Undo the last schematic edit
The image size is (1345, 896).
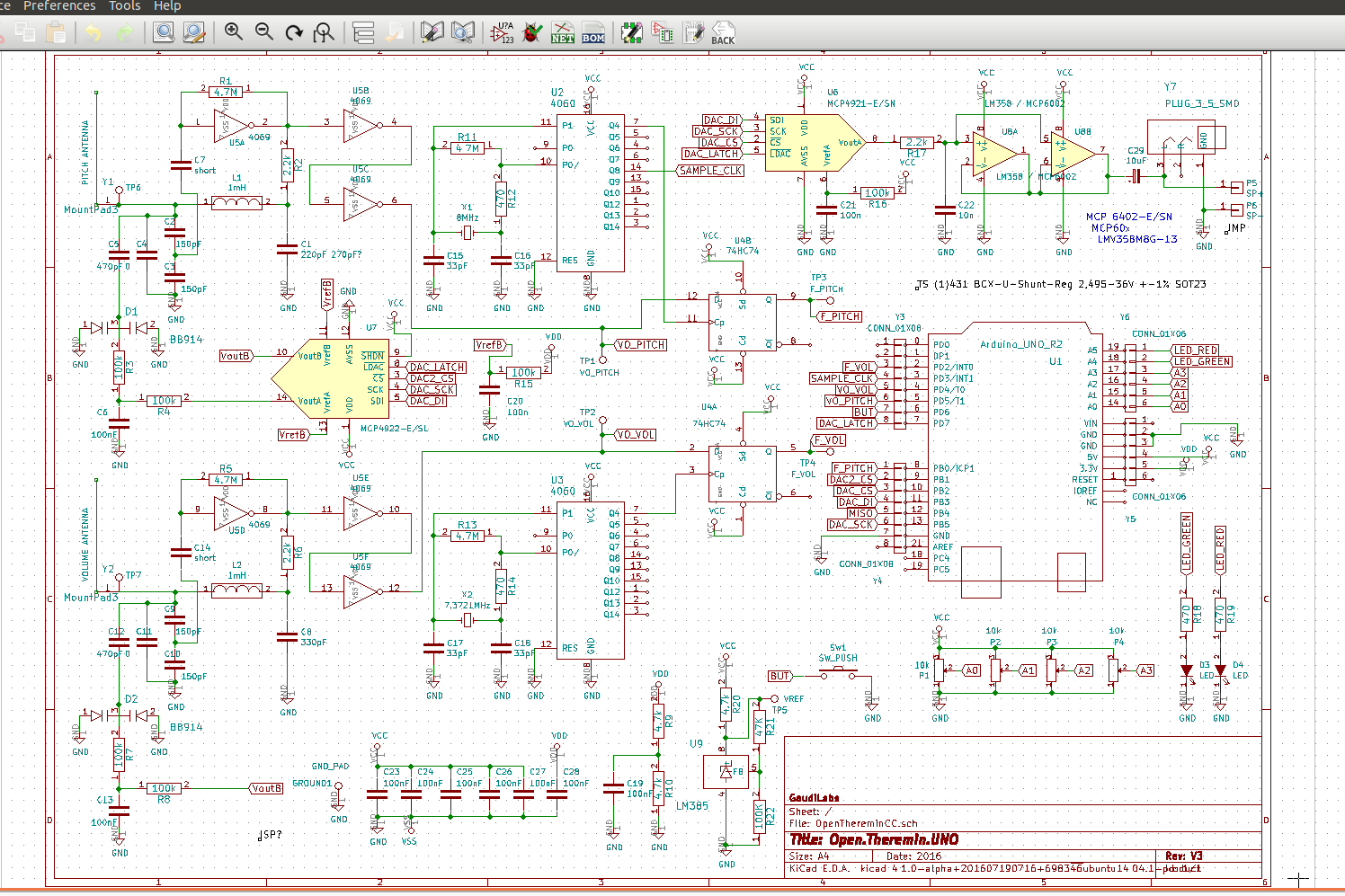94,33
